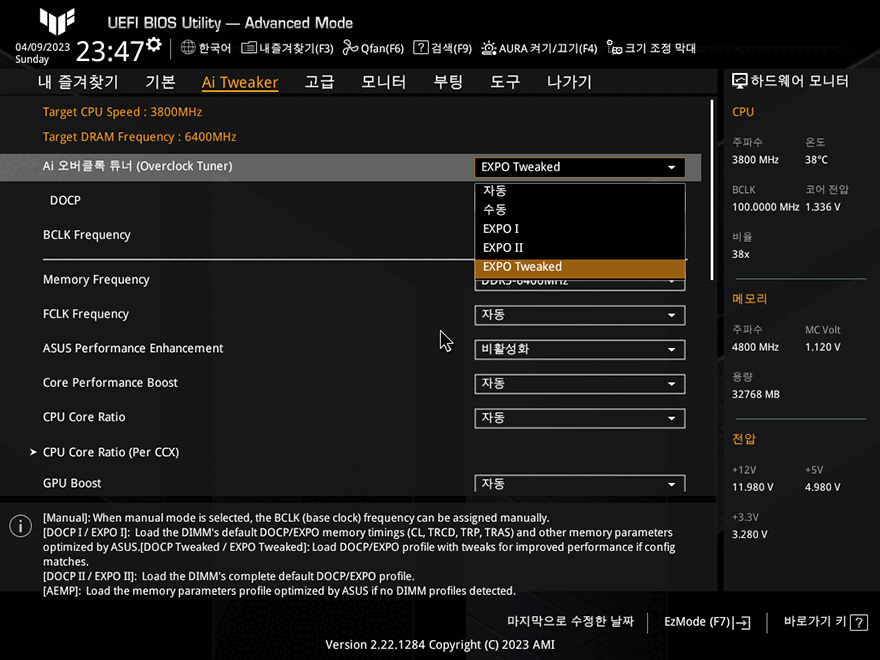Click the hardware monitor screen icon
This screenshot has width=880, height=660.
click(x=740, y=81)
